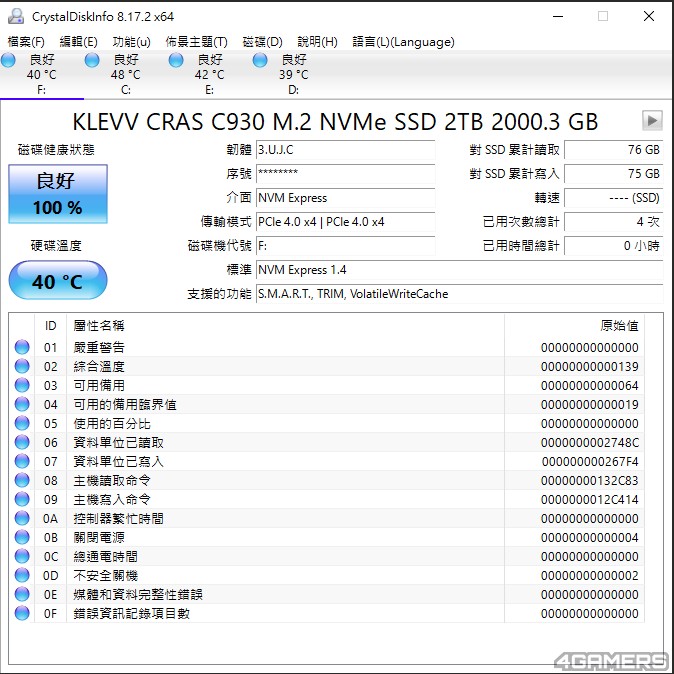Click the 屬性名稱 column header
The width and height of the screenshot is (674, 674).
285,325
